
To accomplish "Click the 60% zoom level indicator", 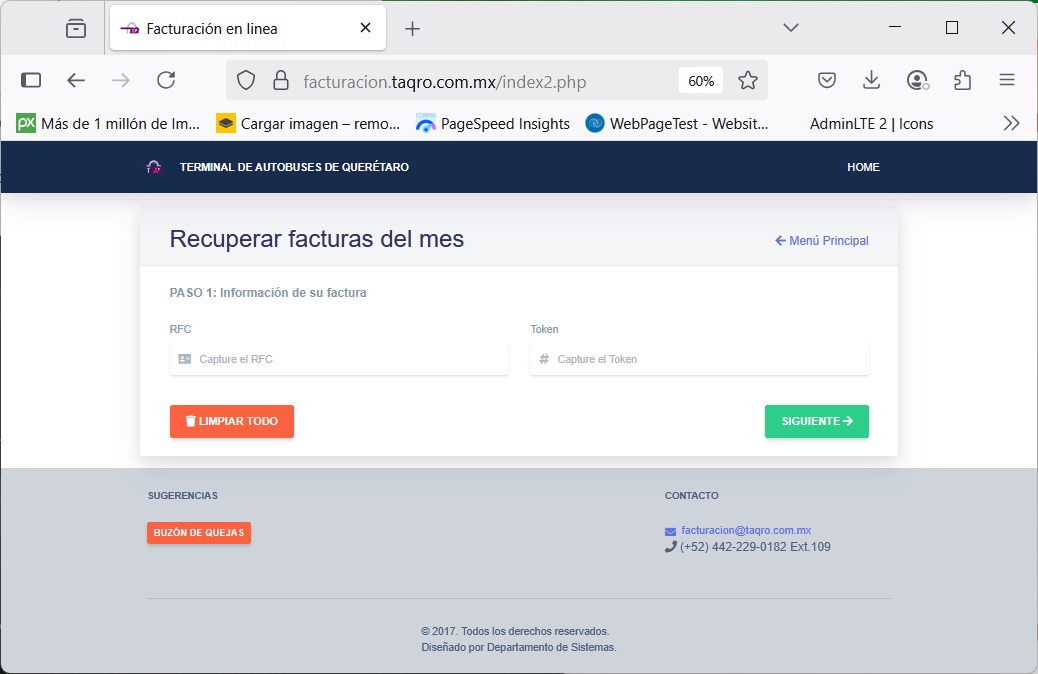I will click(701, 81).
